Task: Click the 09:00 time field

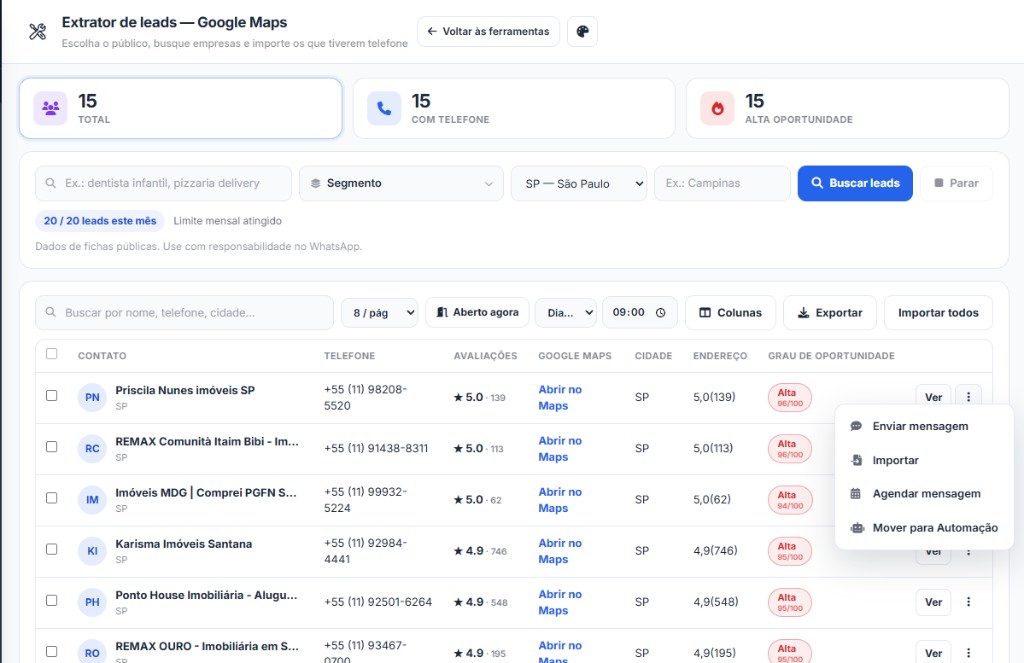Action: tap(639, 313)
